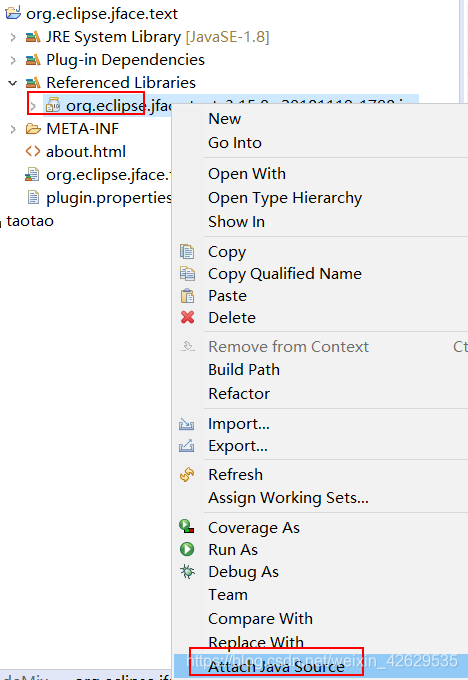The height and width of the screenshot is (680, 468).
Task: Open the Team submenu
Action: pos(228,595)
